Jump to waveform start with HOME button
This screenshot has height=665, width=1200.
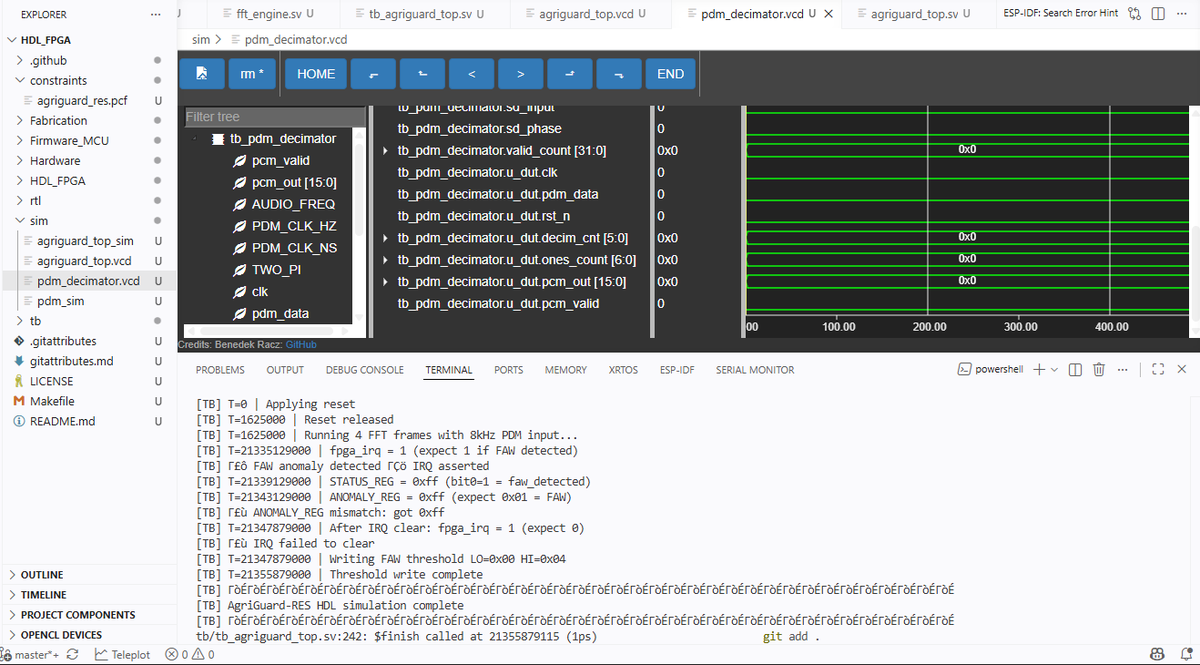coord(316,74)
